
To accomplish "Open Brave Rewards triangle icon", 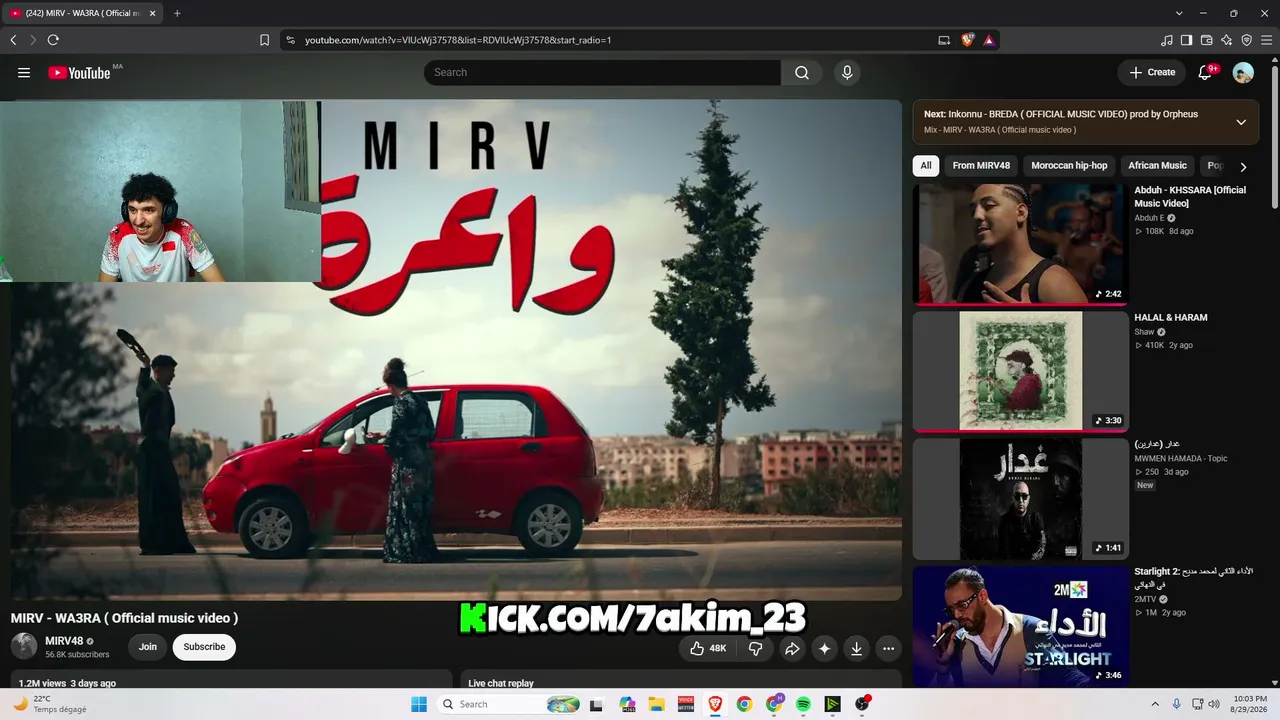I will pyautogui.click(x=988, y=40).
